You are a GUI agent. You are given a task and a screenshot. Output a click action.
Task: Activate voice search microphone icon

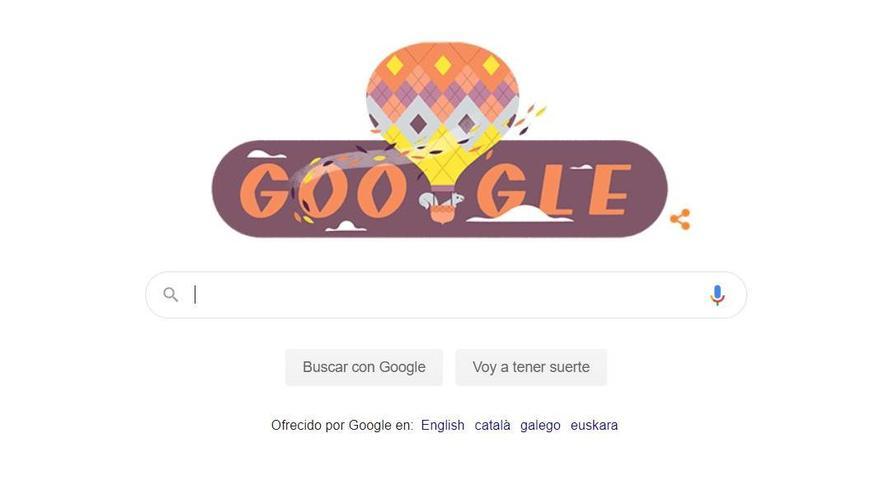tap(717, 295)
